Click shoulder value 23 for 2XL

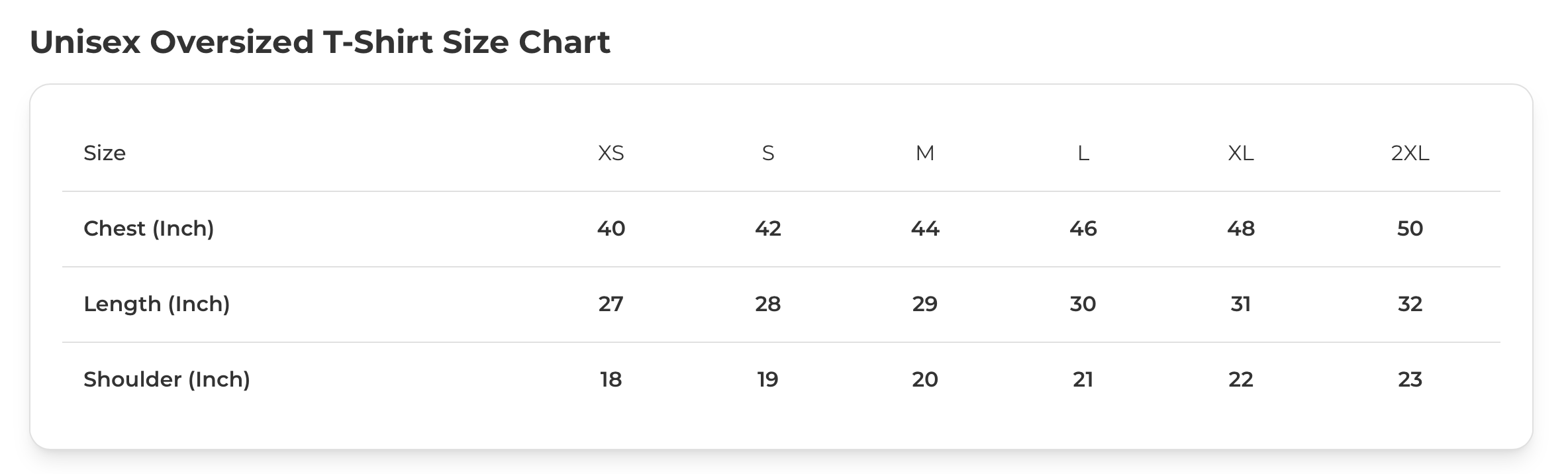click(1410, 379)
